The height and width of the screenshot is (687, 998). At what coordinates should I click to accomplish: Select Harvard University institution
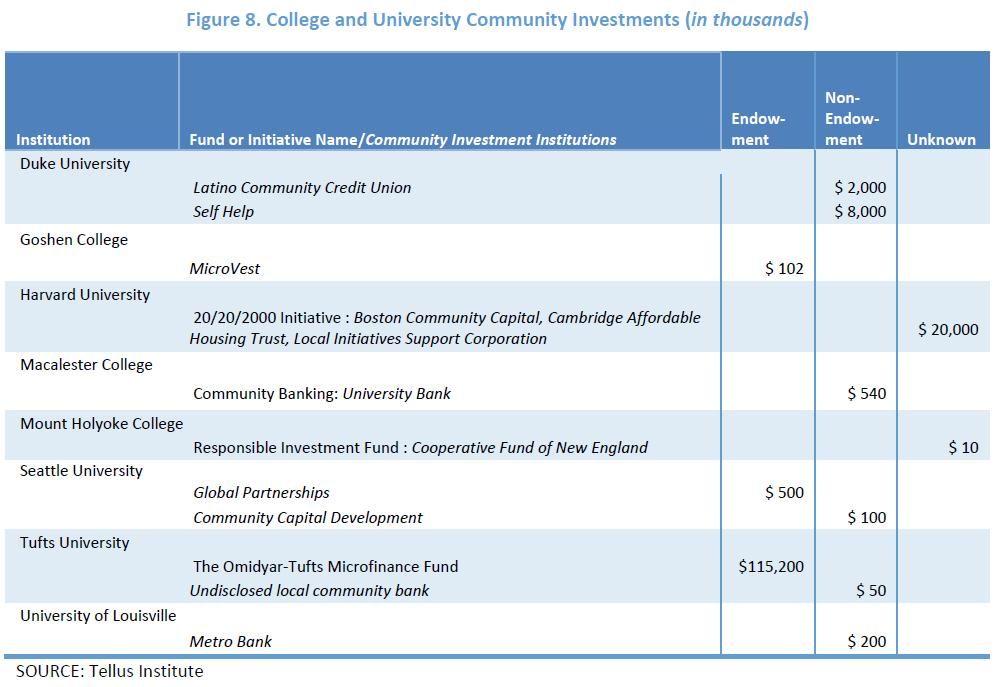[x=85, y=295]
